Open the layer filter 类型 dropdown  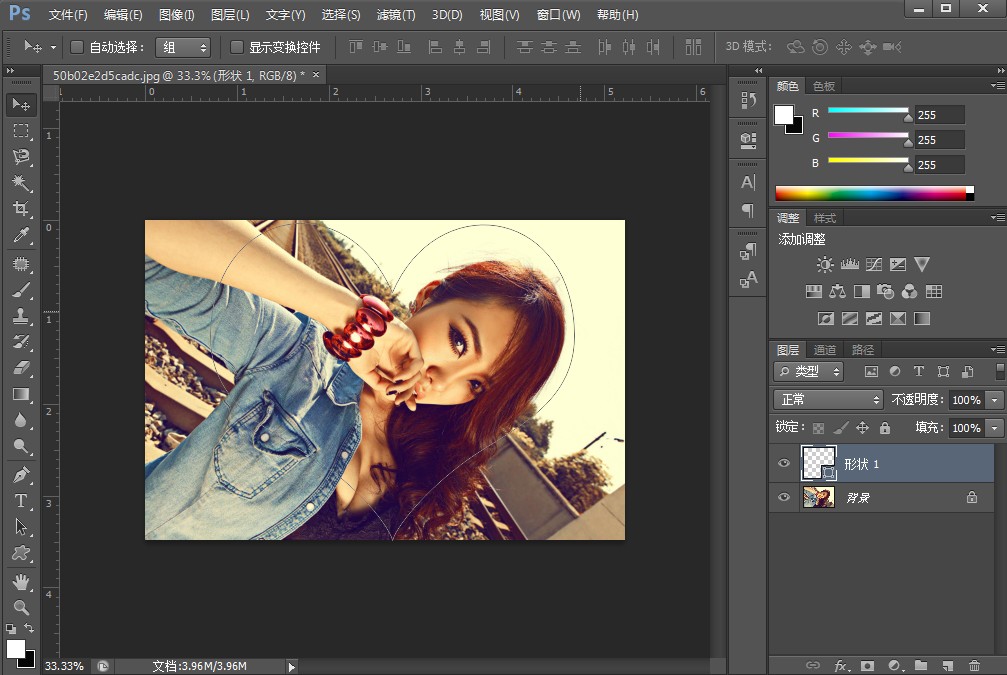pyautogui.click(x=809, y=371)
